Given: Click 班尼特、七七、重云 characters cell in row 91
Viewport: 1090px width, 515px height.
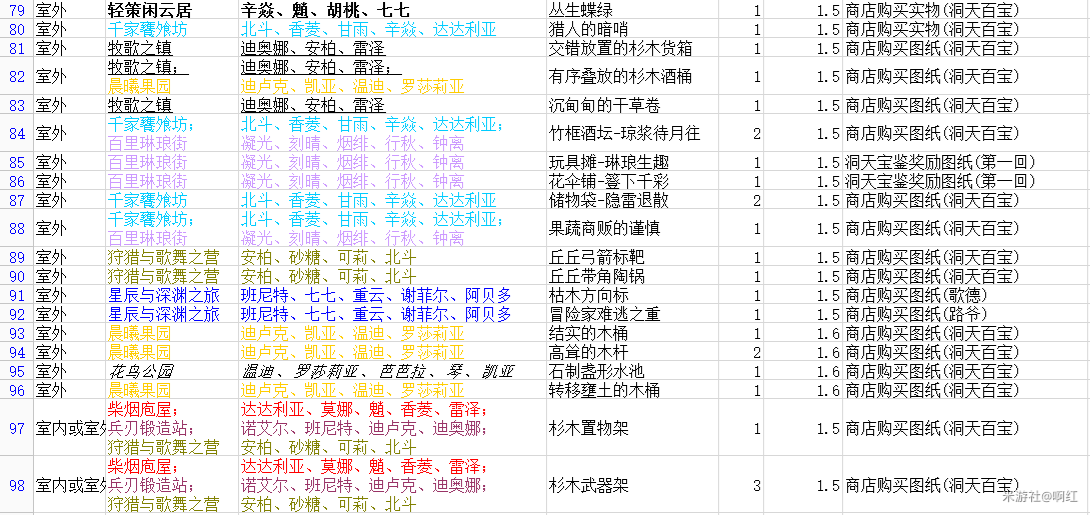Looking at the screenshot, I should click(392, 295).
